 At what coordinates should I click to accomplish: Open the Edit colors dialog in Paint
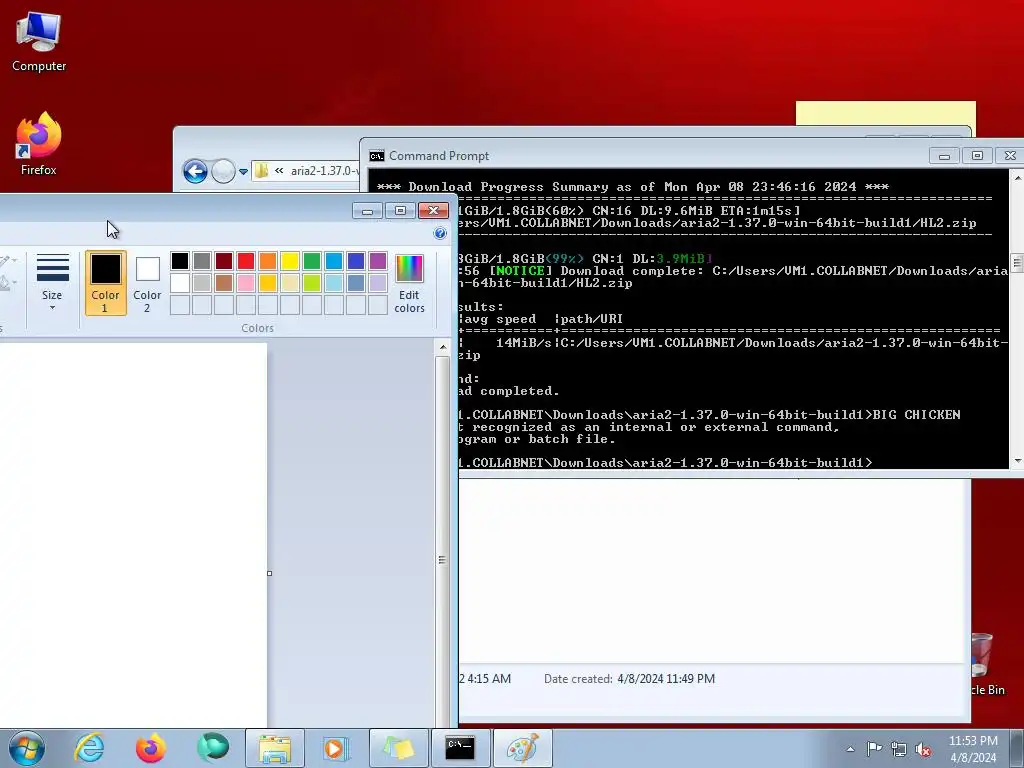pyautogui.click(x=409, y=283)
